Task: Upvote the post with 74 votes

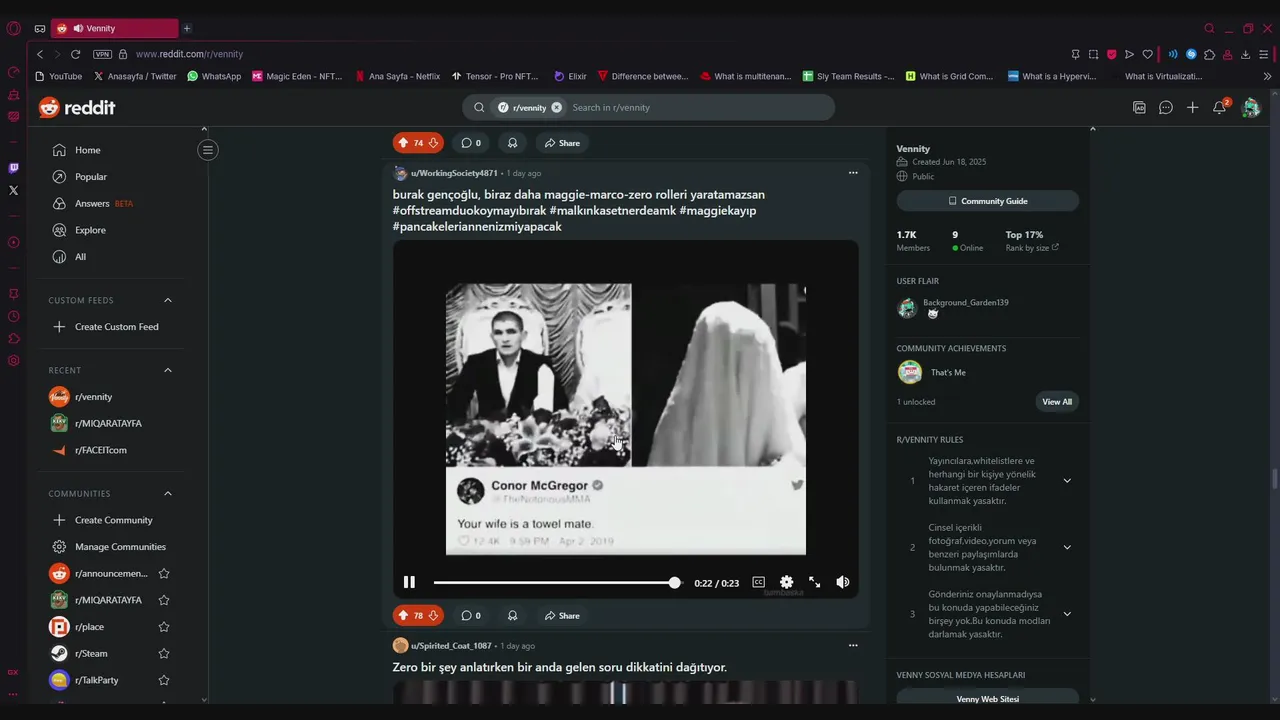Action: click(x=403, y=143)
